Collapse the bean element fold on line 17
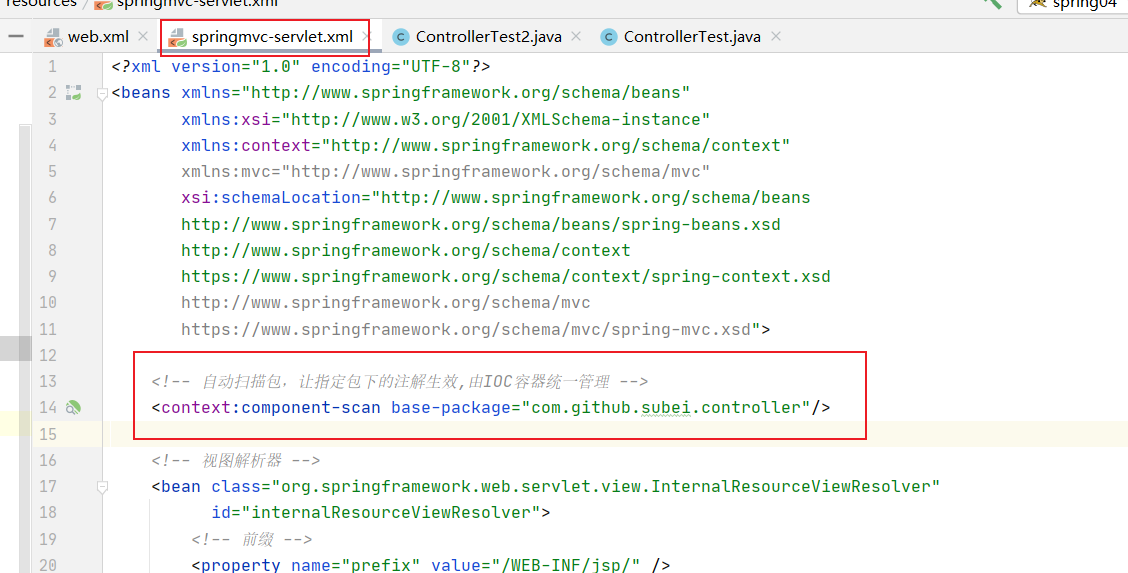The image size is (1128, 573). [x=102, y=487]
